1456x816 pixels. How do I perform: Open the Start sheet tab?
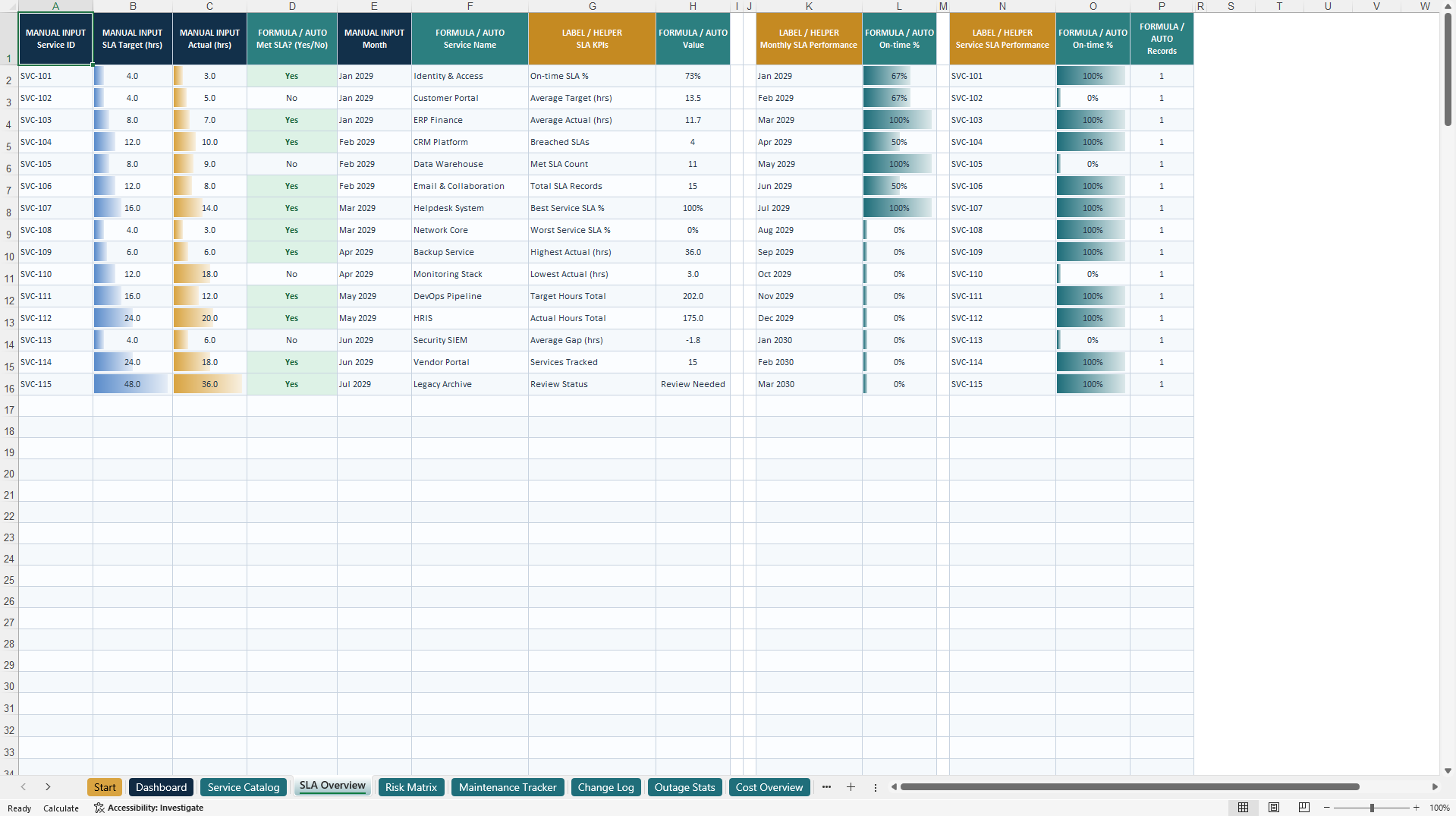pyautogui.click(x=105, y=787)
